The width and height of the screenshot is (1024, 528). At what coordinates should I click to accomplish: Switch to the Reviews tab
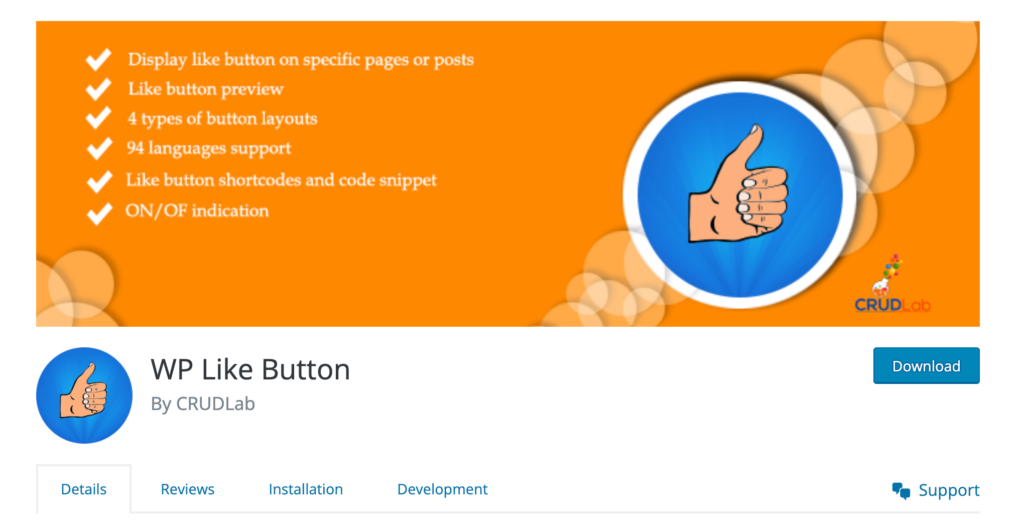click(187, 489)
